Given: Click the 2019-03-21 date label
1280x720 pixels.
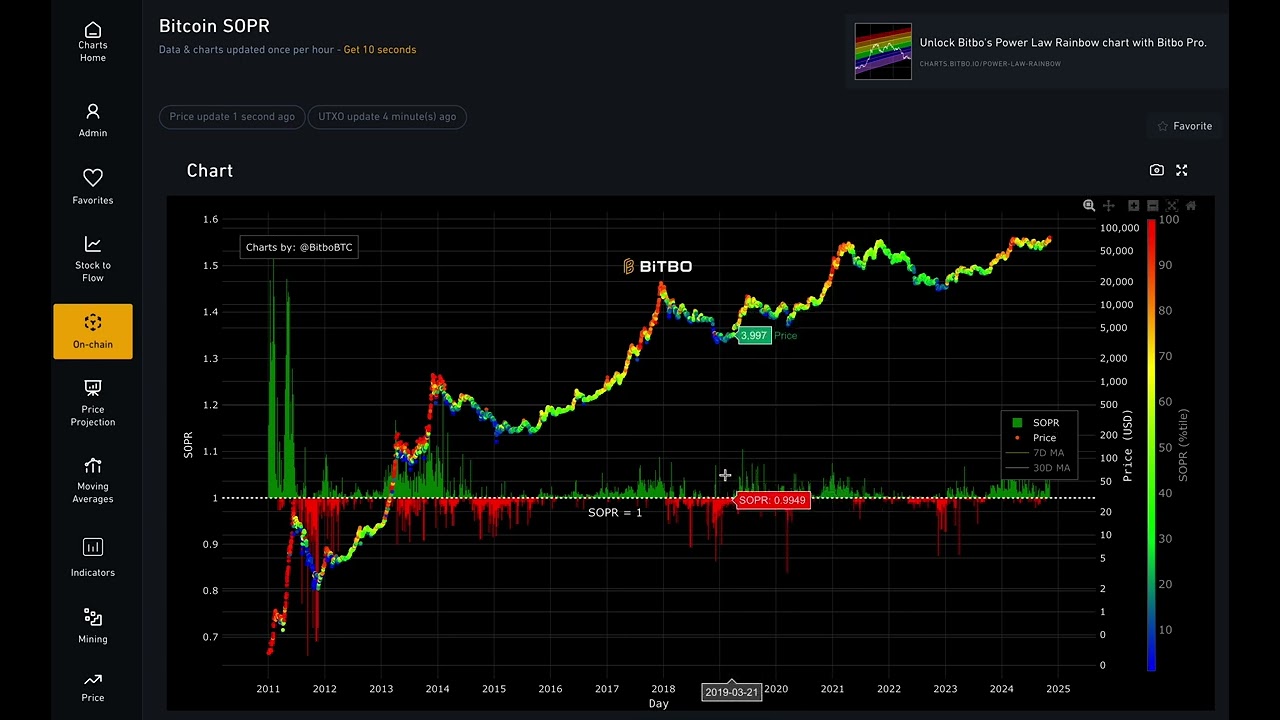Looking at the screenshot, I should [x=731, y=692].
